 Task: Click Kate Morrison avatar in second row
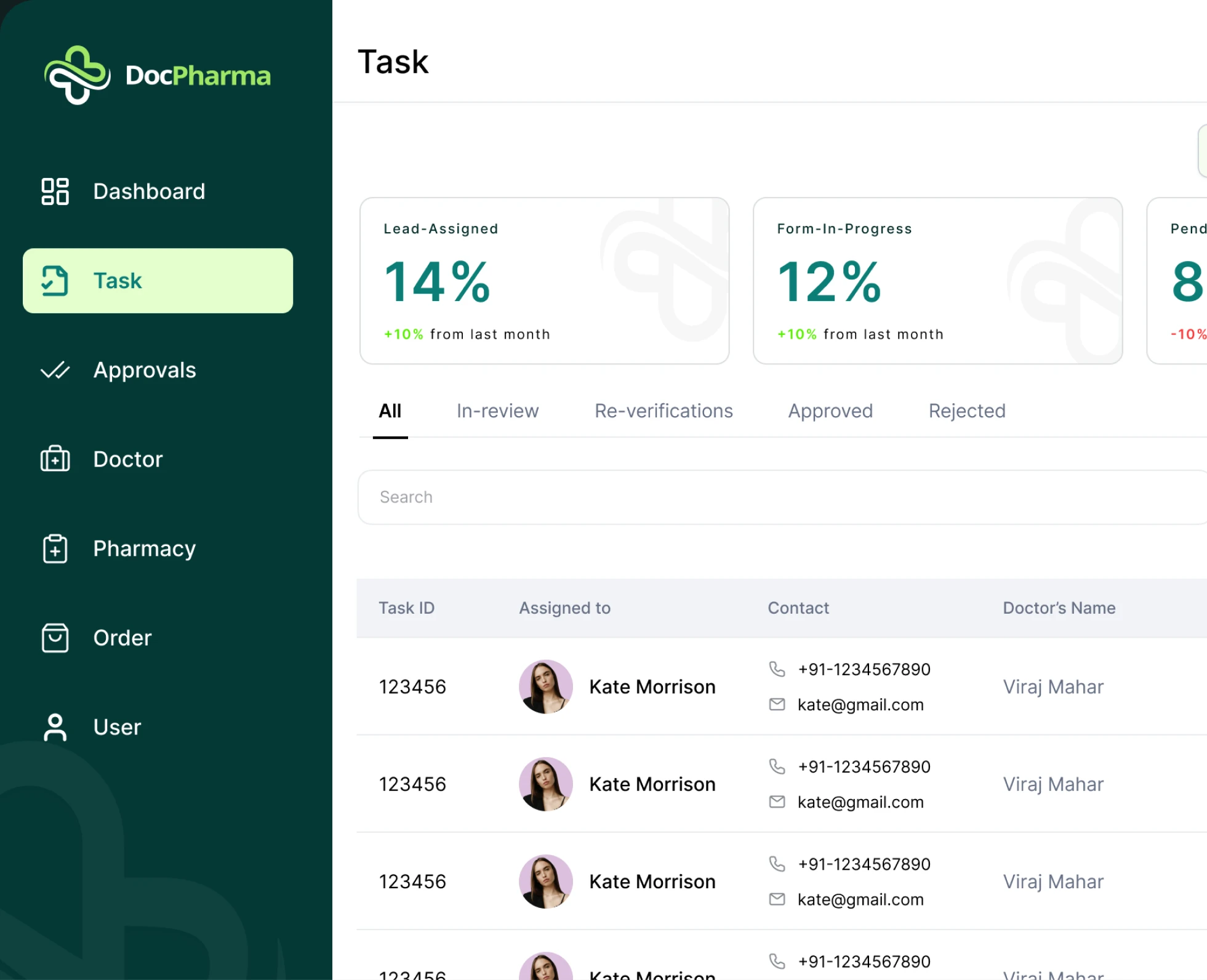tap(546, 784)
